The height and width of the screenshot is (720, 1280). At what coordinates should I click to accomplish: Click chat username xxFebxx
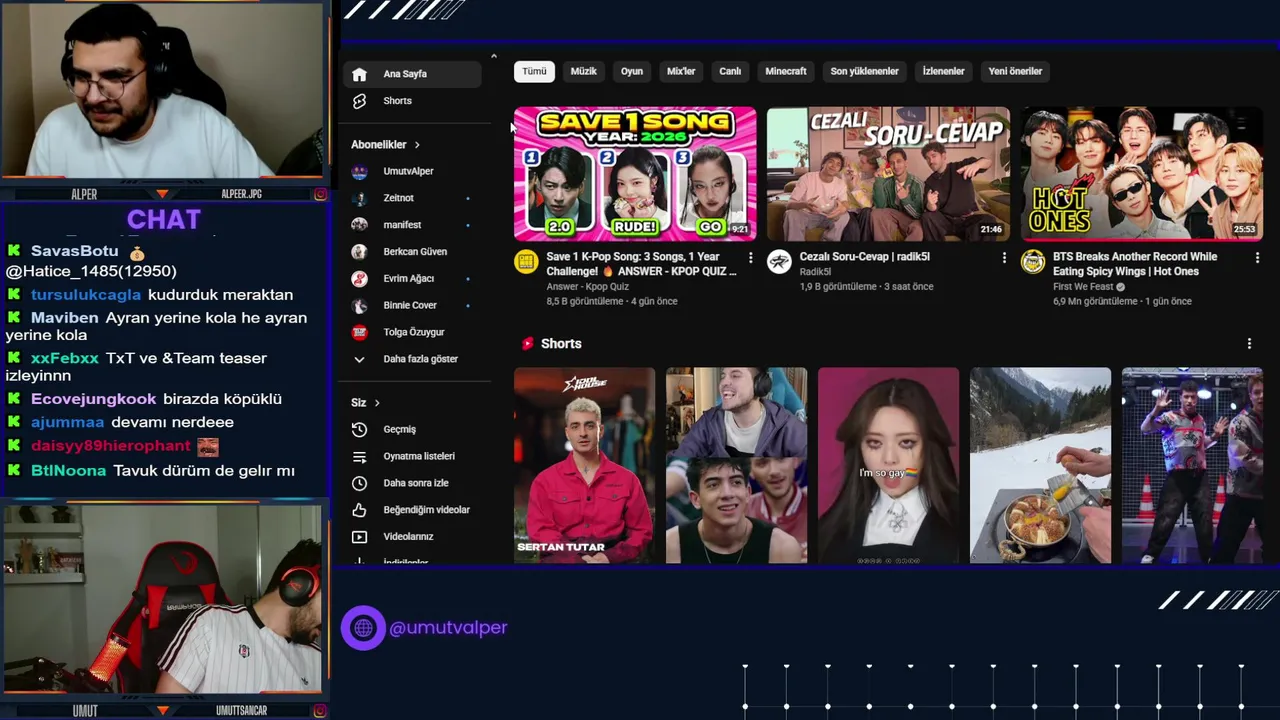[x=65, y=358]
